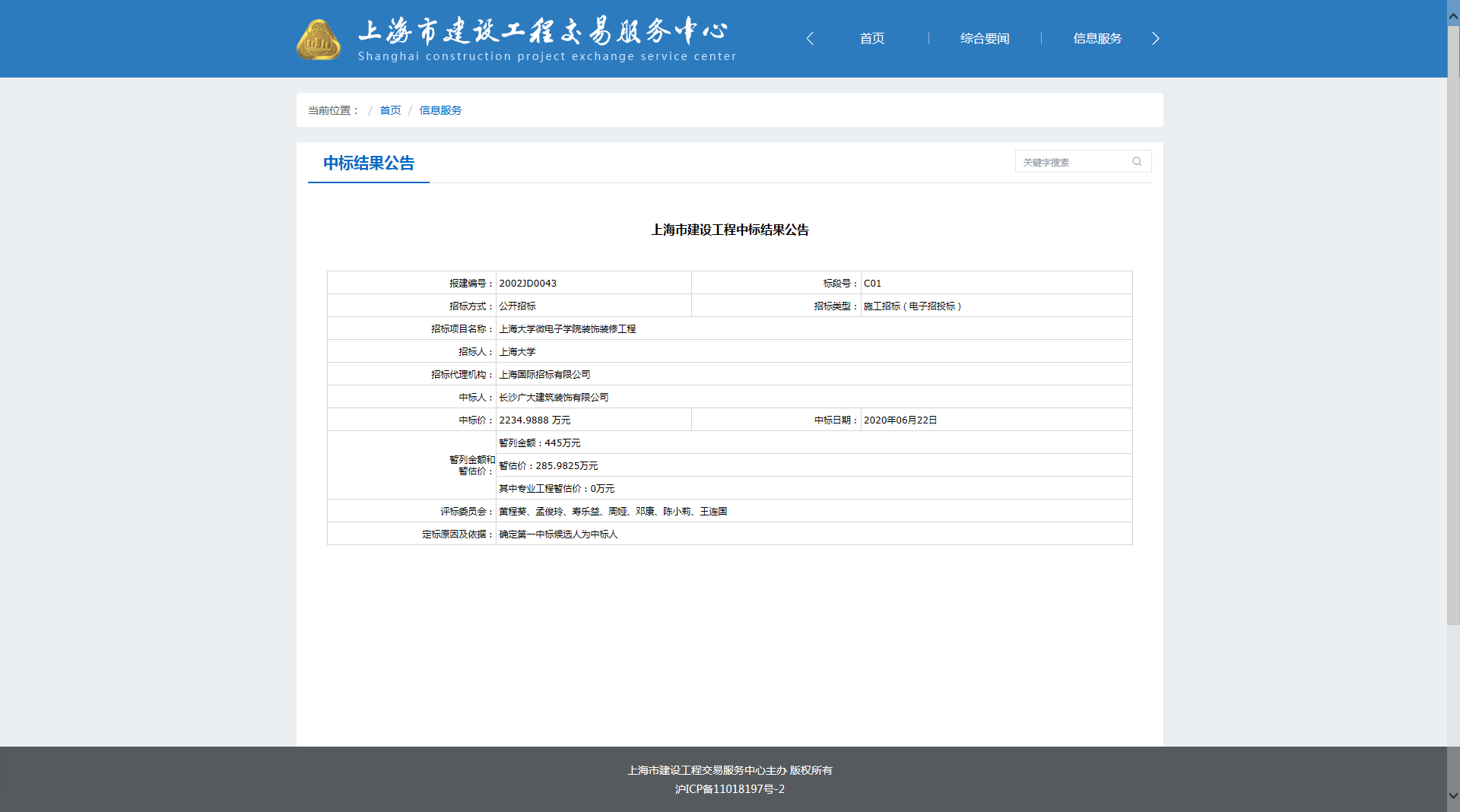Click the bid price 2234.9888 万元

point(535,420)
